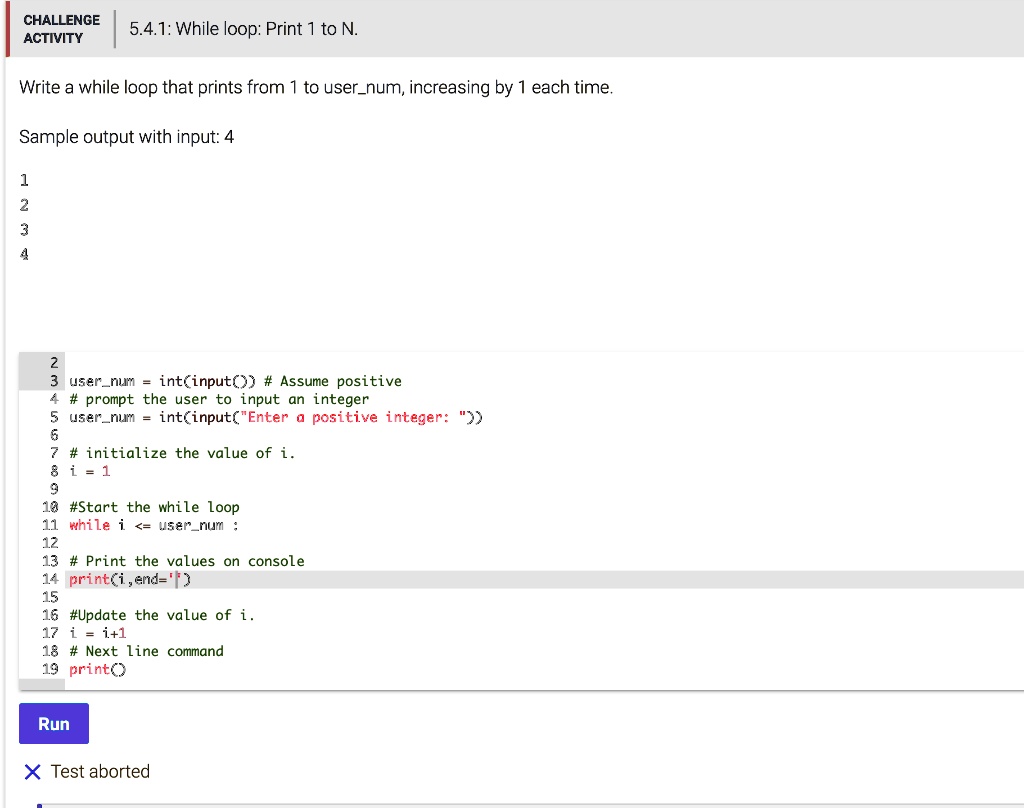Click the line with 'Enter a positive integer' string
Image resolution: width=1024 pixels, height=808 pixels.
tap(275, 417)
